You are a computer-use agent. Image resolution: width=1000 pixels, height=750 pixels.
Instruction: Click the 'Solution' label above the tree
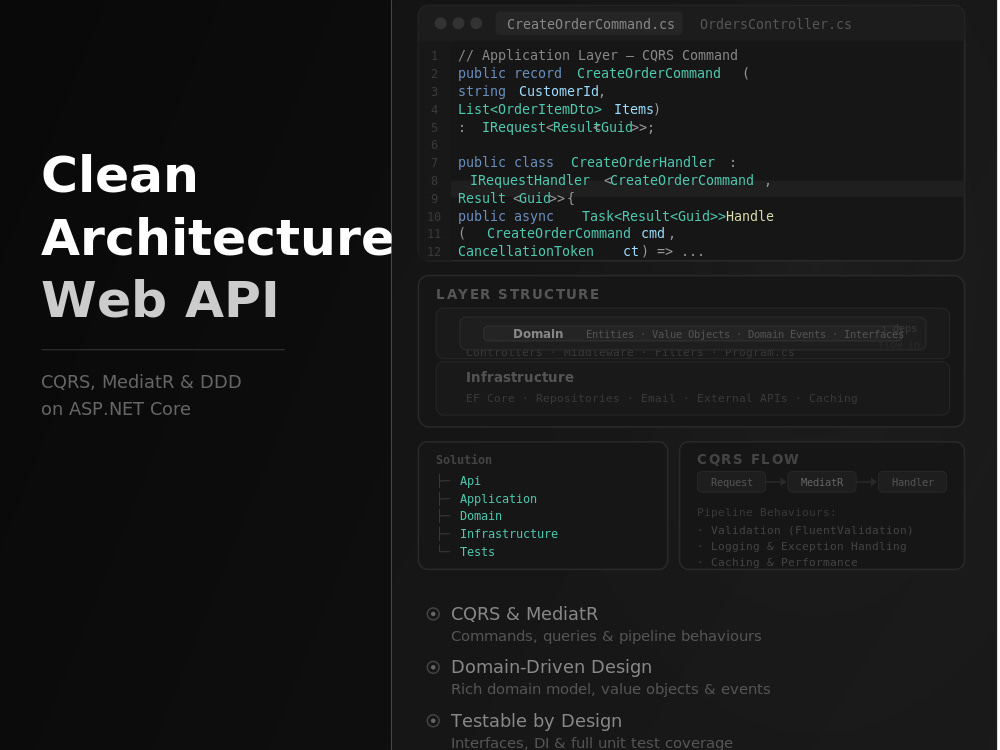tap(464, 460)
